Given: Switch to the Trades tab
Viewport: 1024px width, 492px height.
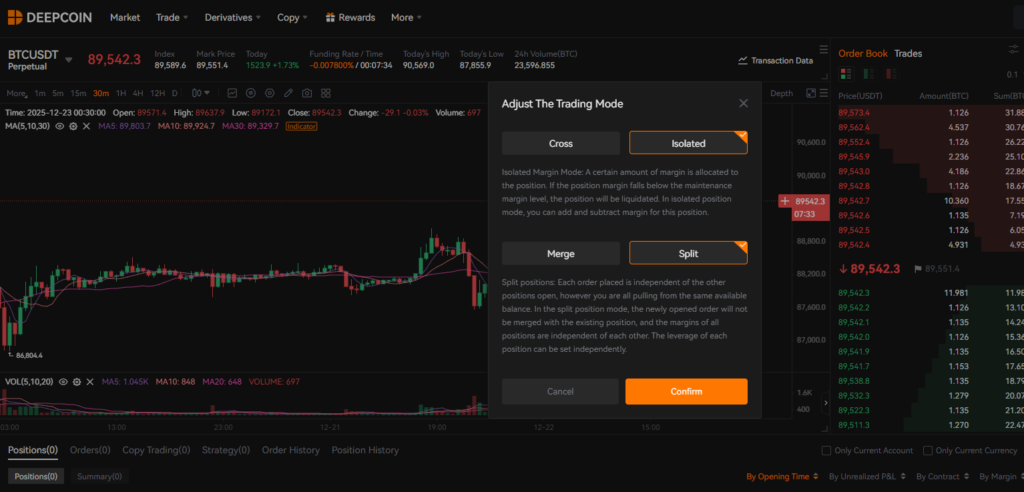Looking at the screenshot, I should pos(908,54).
